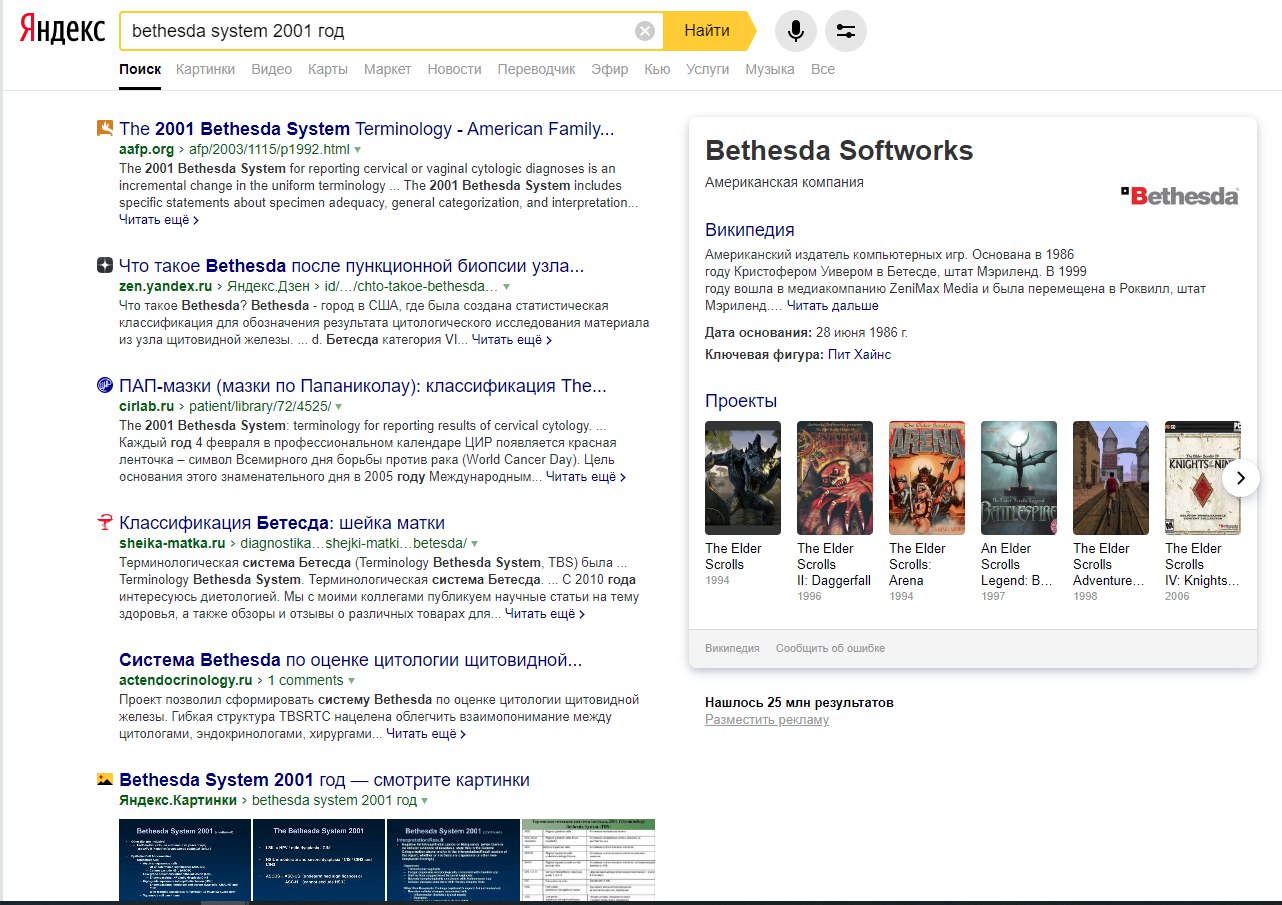Show next projects with the carousel arrow
The image size is (1282, 905).
tap(1241, 477)
